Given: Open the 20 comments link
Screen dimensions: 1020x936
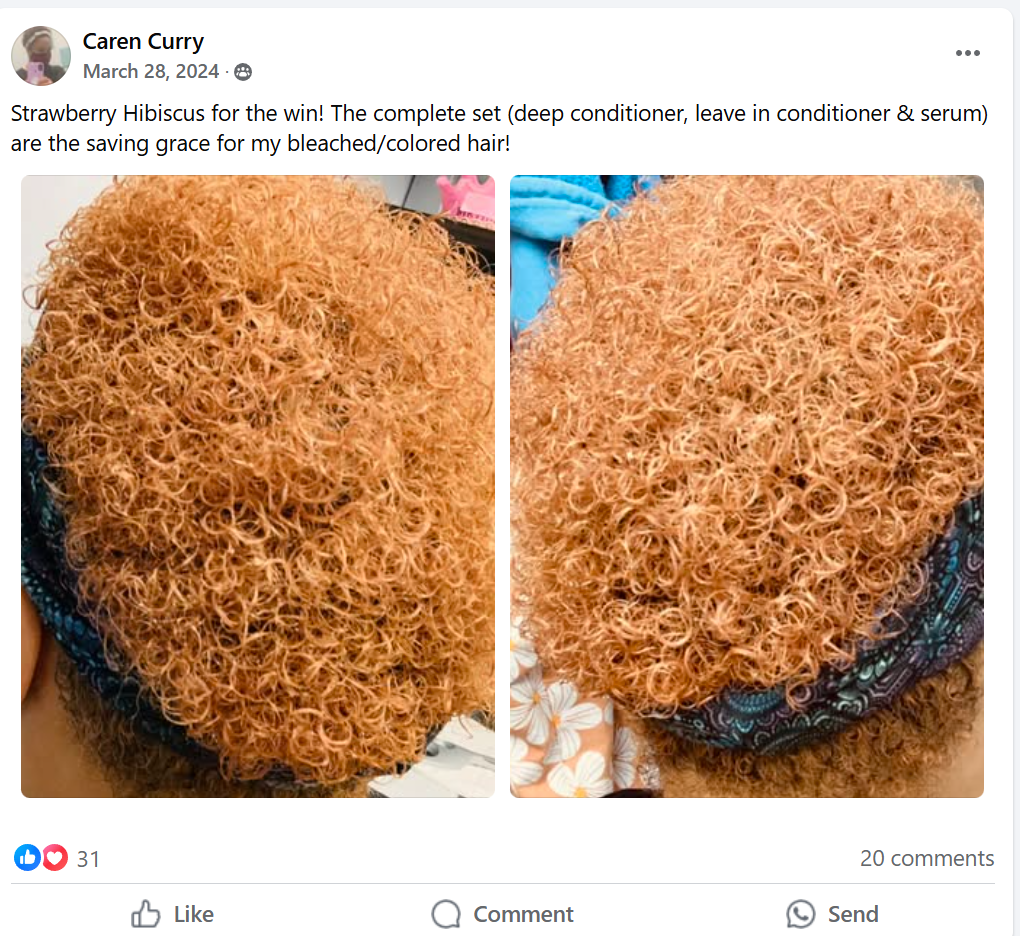Looking at the screenshot, I should (926, 859).
